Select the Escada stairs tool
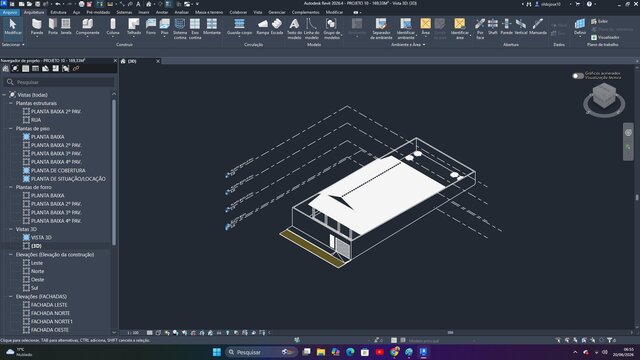Viewport: 640px width, 360px height. [277, 27]
